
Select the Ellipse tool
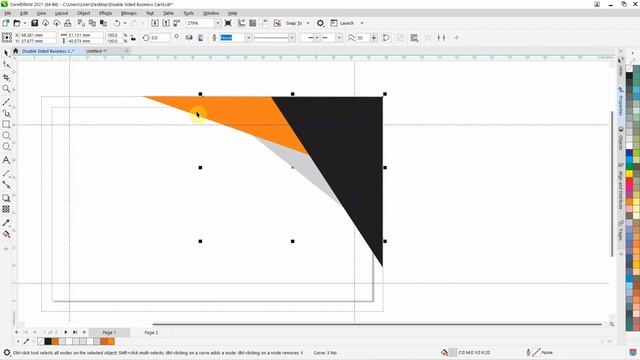(x=6, y=135)
